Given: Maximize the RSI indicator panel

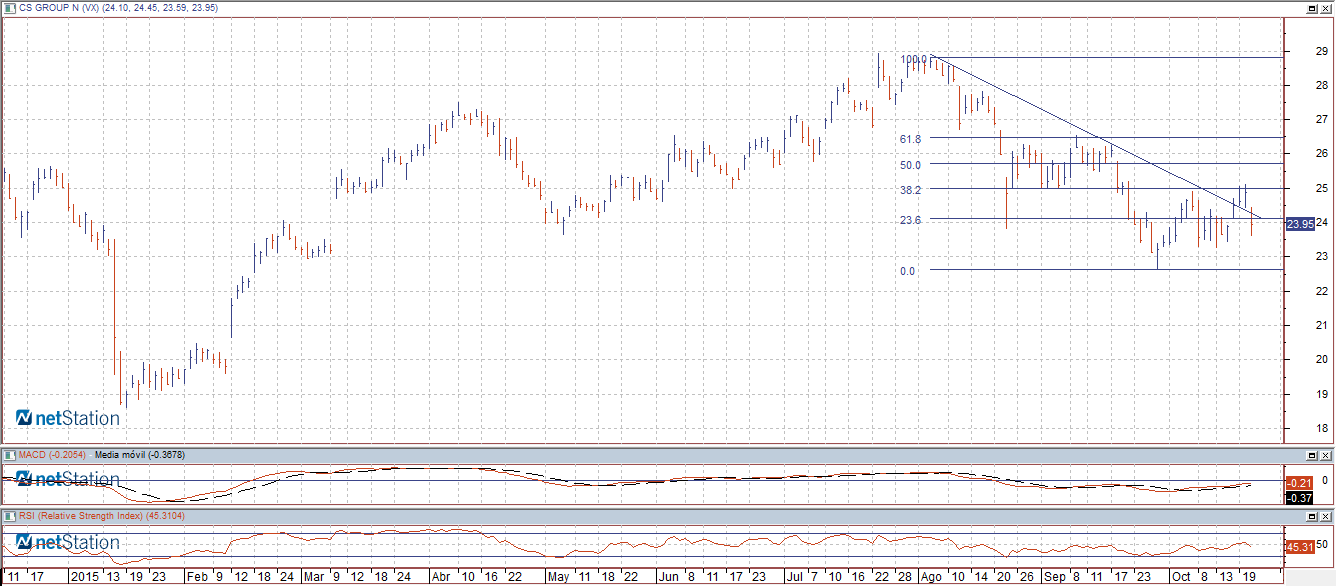Looking at the screenshot, I should tap(1312, 516).
